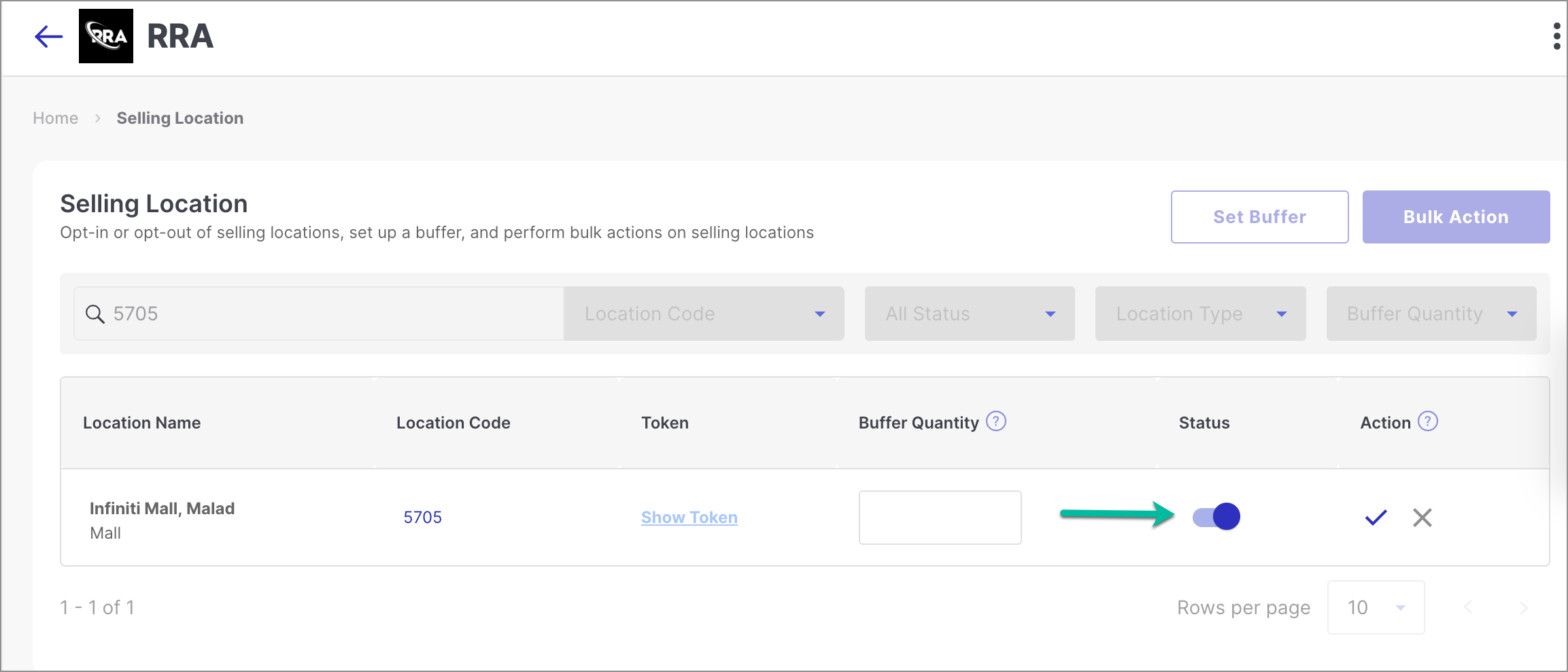Viewport: 1568px width, 672px height.
Task: Open Action column help icon
Action: pyautogui.click(x=1428, y=422)
